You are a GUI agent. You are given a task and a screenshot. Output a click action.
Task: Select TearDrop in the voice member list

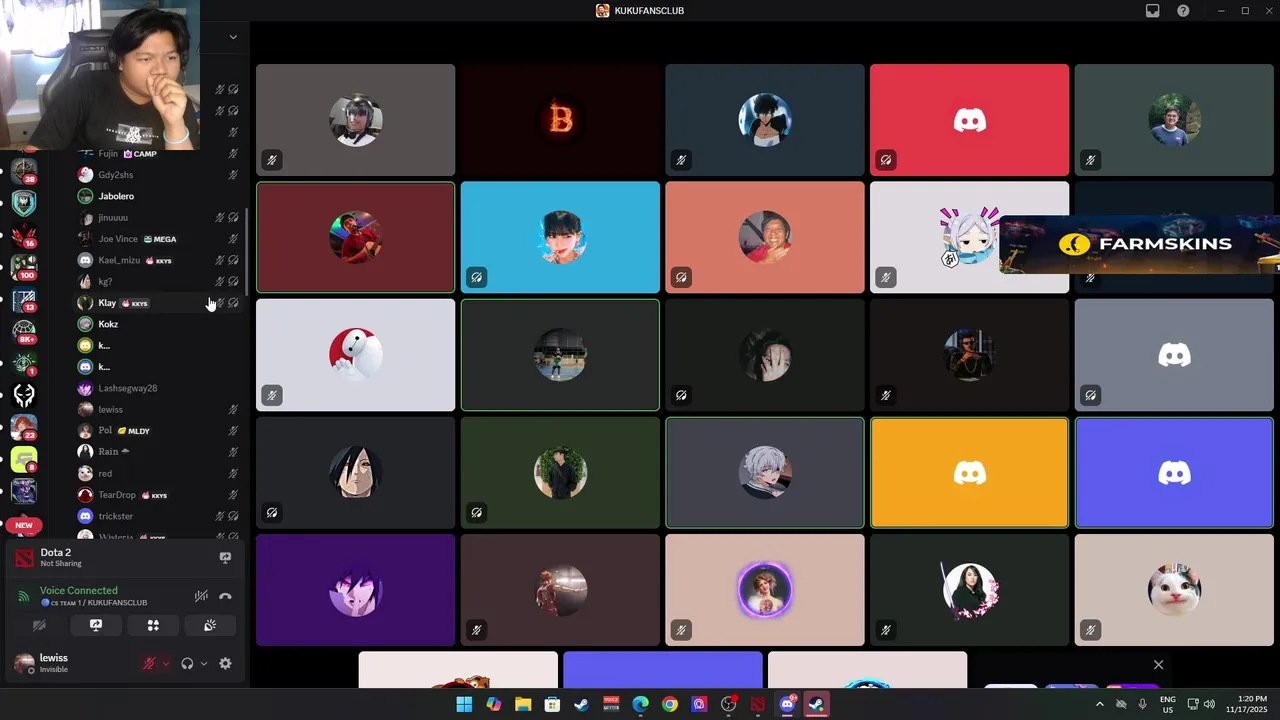click(160, 495)
